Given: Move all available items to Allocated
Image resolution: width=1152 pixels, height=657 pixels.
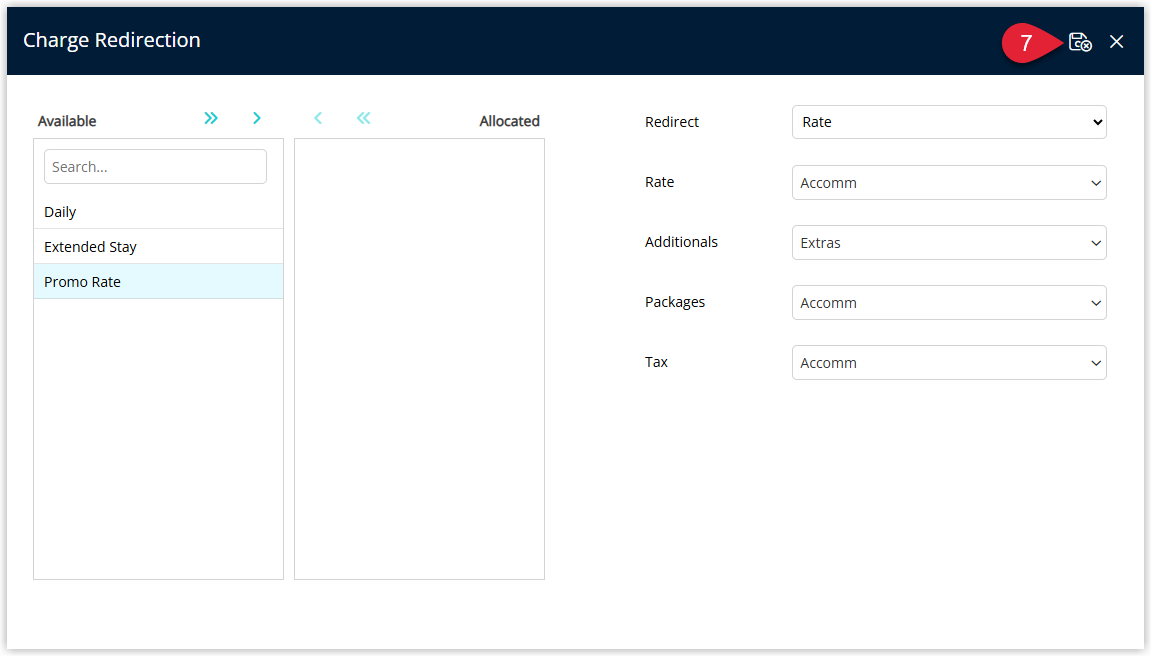Looking at the screenshot, I should click(x=211, y=118).
